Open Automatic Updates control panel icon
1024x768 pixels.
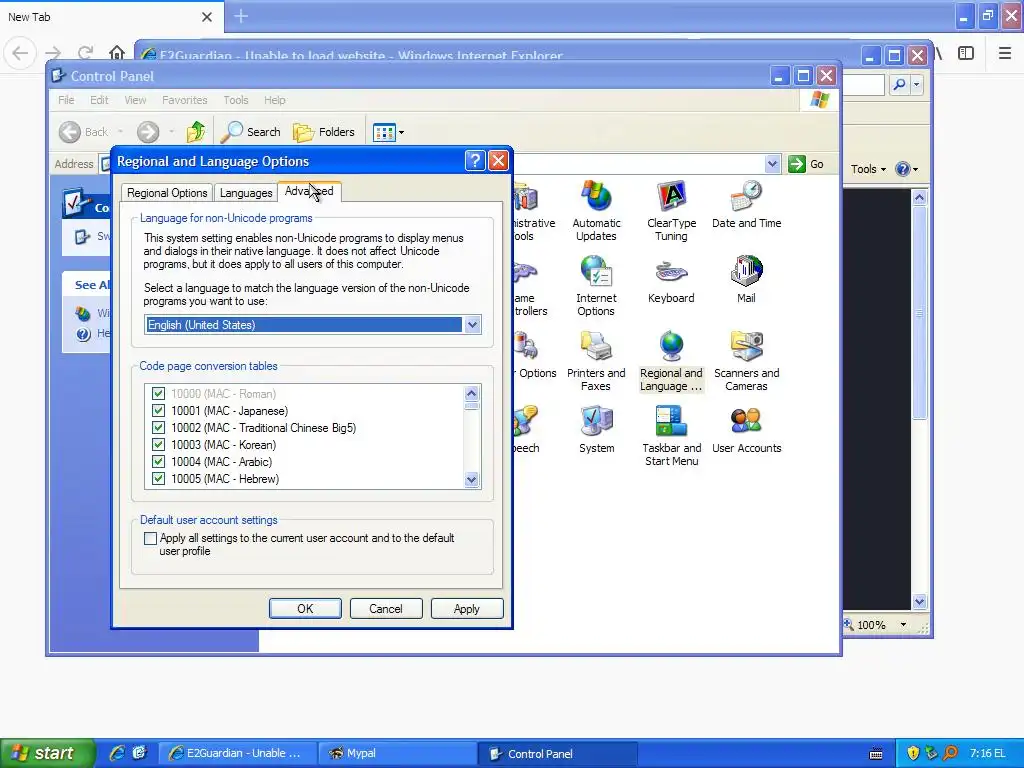[x=596, y=210]
